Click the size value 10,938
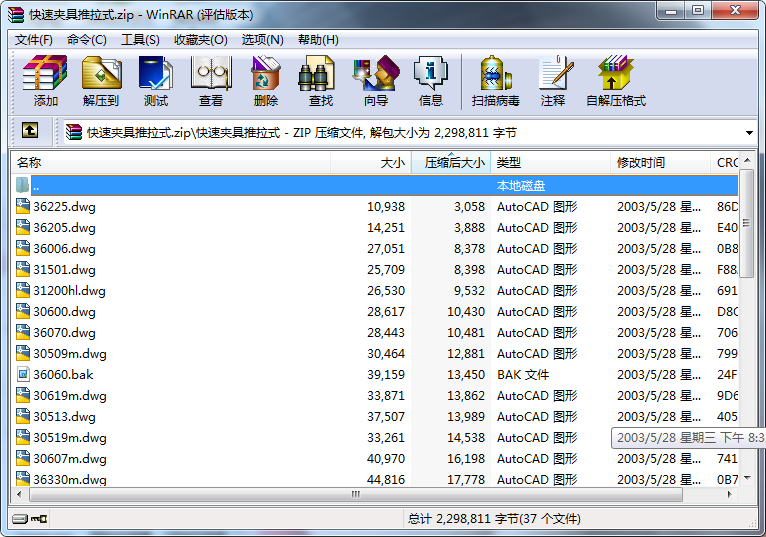 click(386, 207)
